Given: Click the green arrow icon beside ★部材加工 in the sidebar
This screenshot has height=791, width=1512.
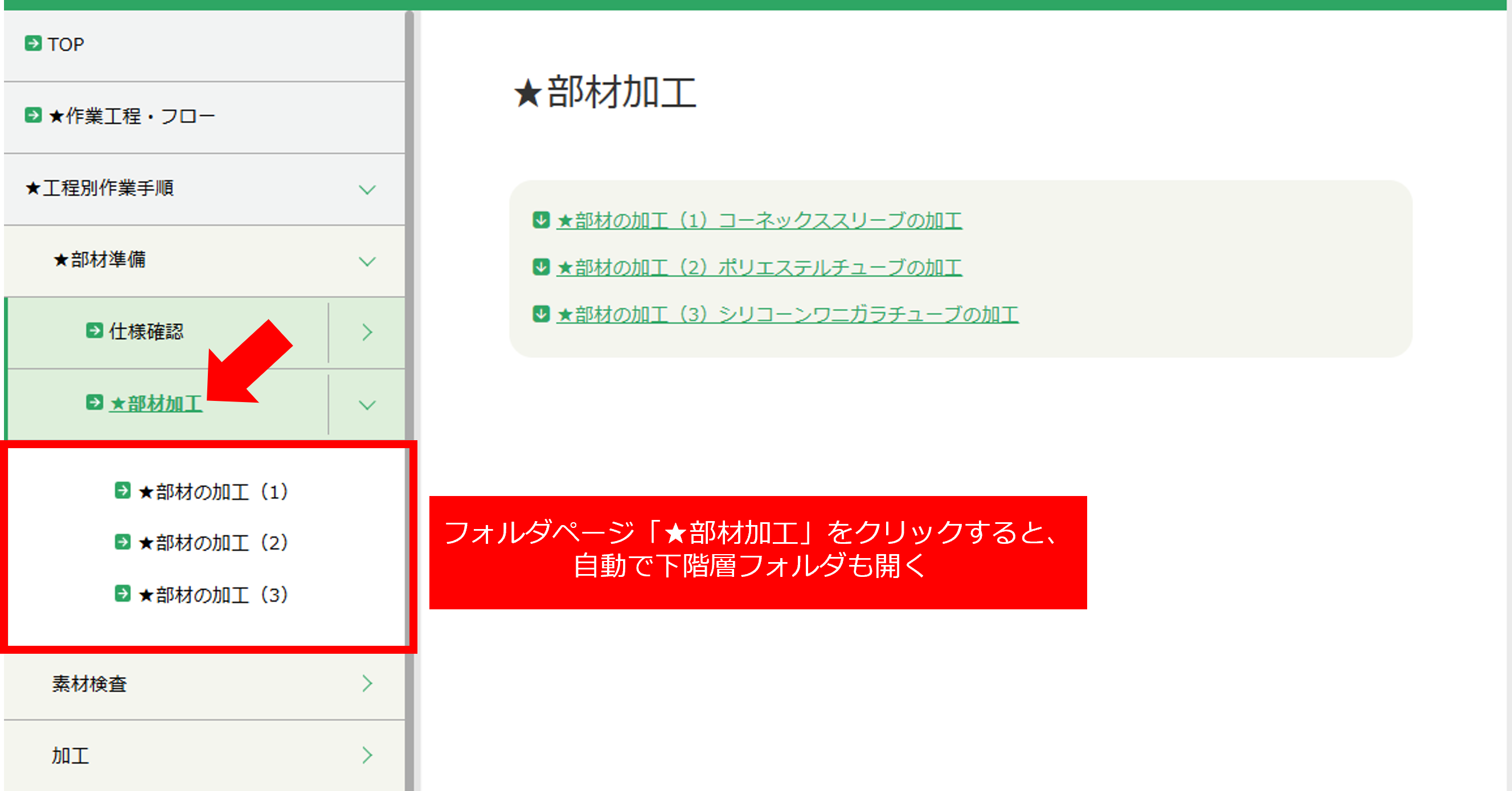Looking at the screenshot, I should [94, 403].
